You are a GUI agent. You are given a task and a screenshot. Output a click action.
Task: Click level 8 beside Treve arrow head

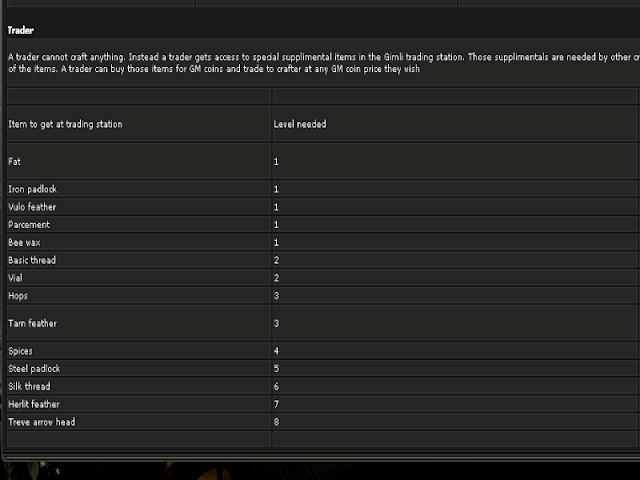point(276,422)
